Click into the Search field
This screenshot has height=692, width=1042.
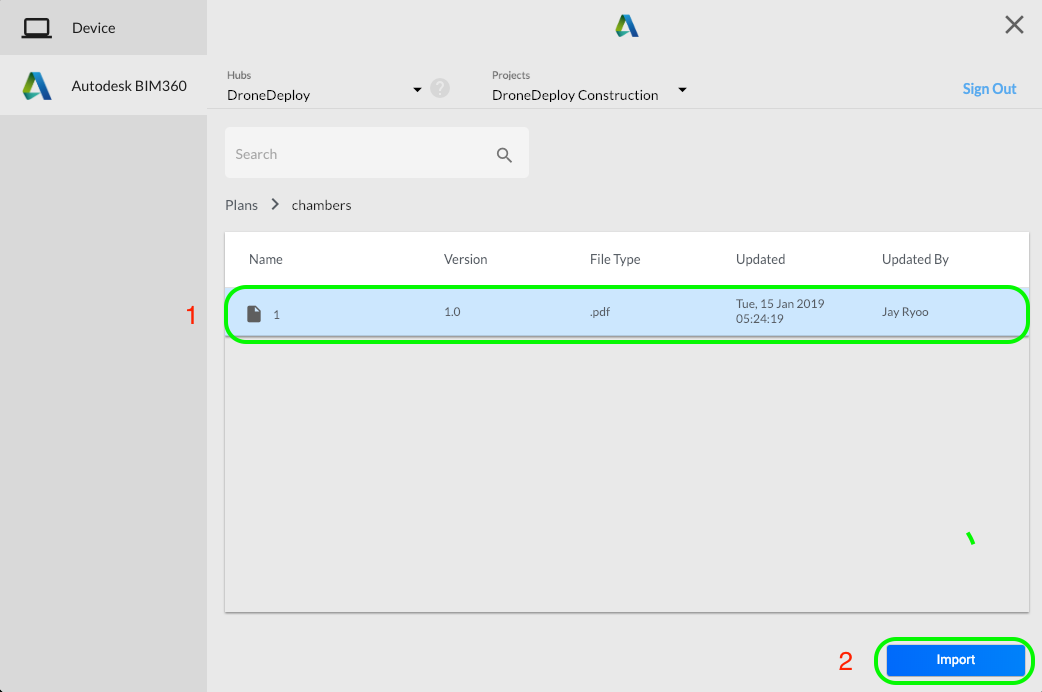(377, 153)
